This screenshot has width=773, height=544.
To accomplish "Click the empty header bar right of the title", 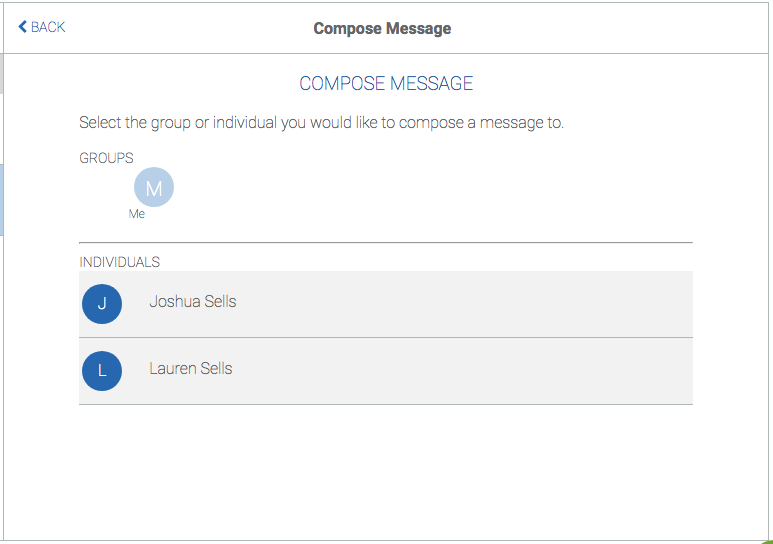I will (x=620, y=28).
